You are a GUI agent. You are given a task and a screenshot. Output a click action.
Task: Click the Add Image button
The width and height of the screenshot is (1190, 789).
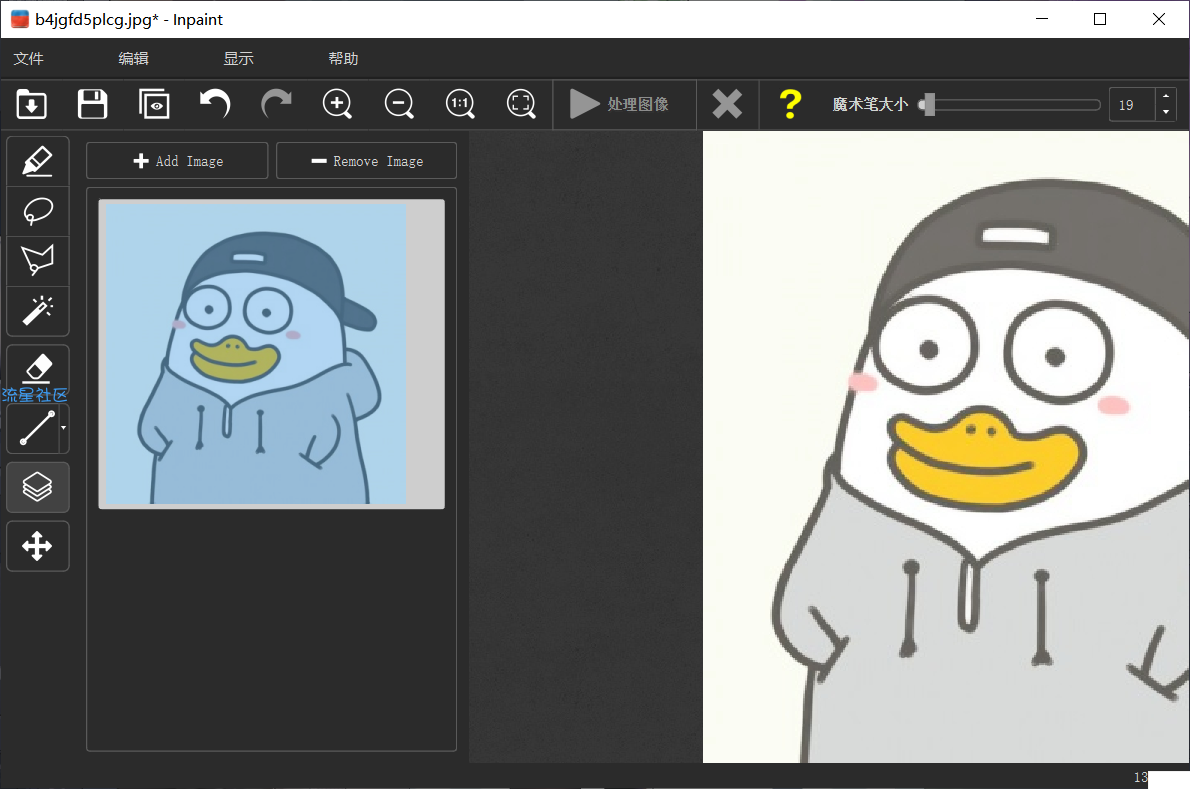177,161
